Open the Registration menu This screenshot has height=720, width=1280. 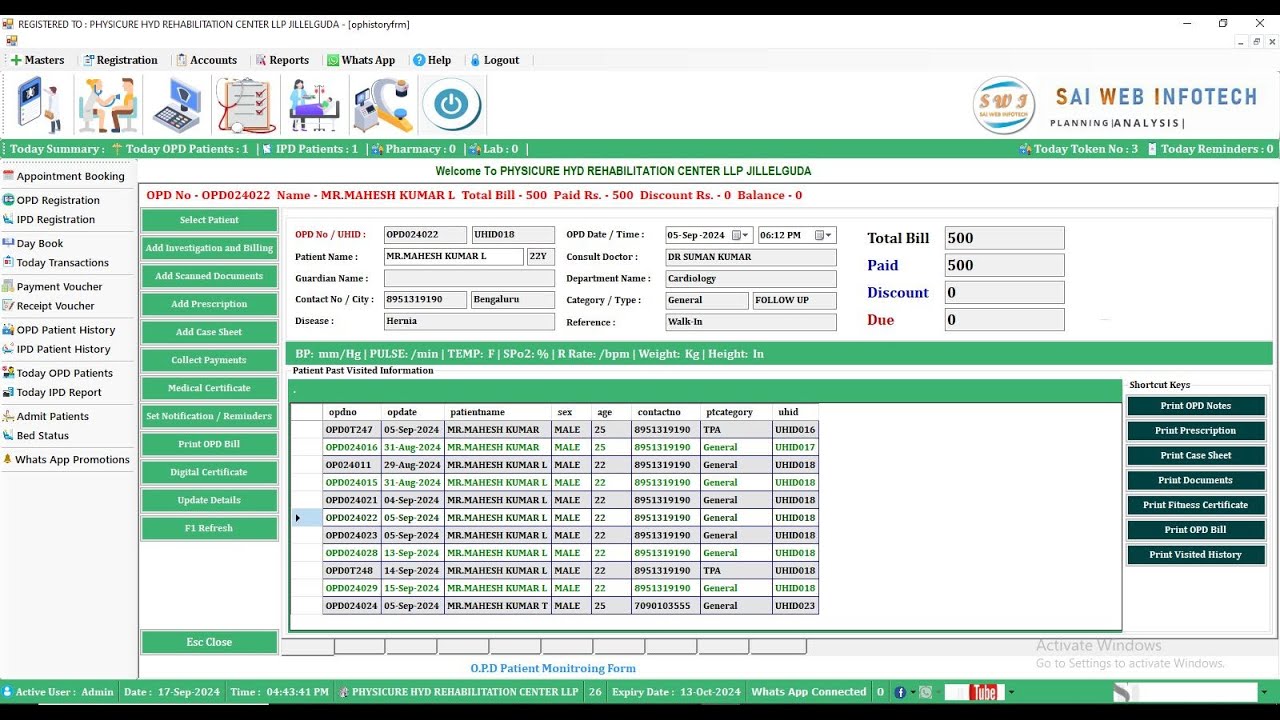[119, 60]
